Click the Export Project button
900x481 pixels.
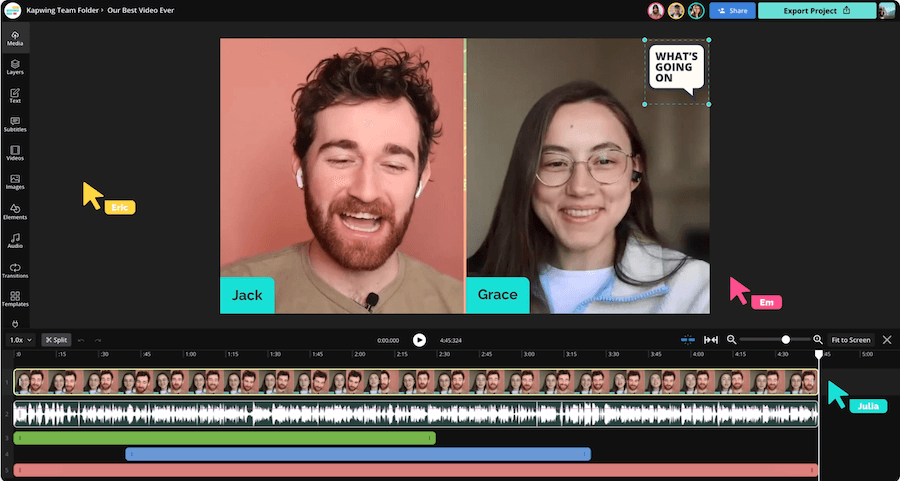point(816,11)
